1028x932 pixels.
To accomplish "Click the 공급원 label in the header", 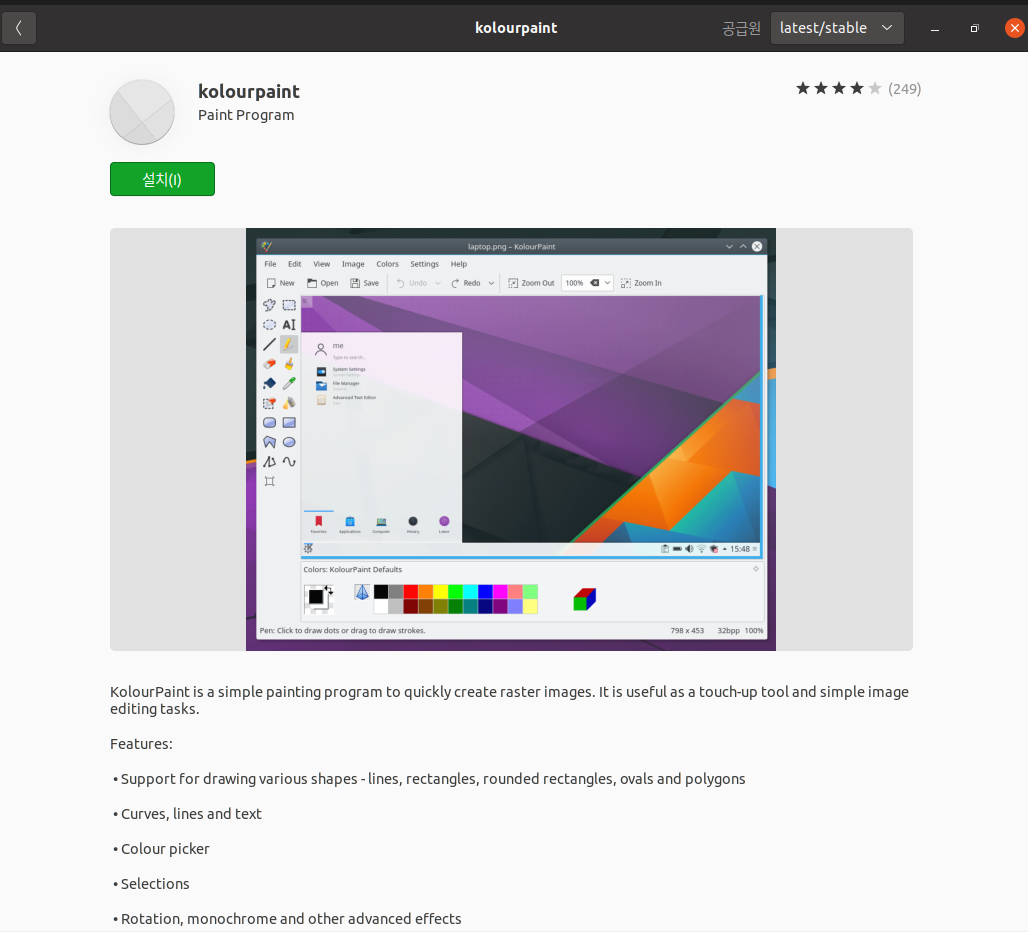I will tap(741, 28).
